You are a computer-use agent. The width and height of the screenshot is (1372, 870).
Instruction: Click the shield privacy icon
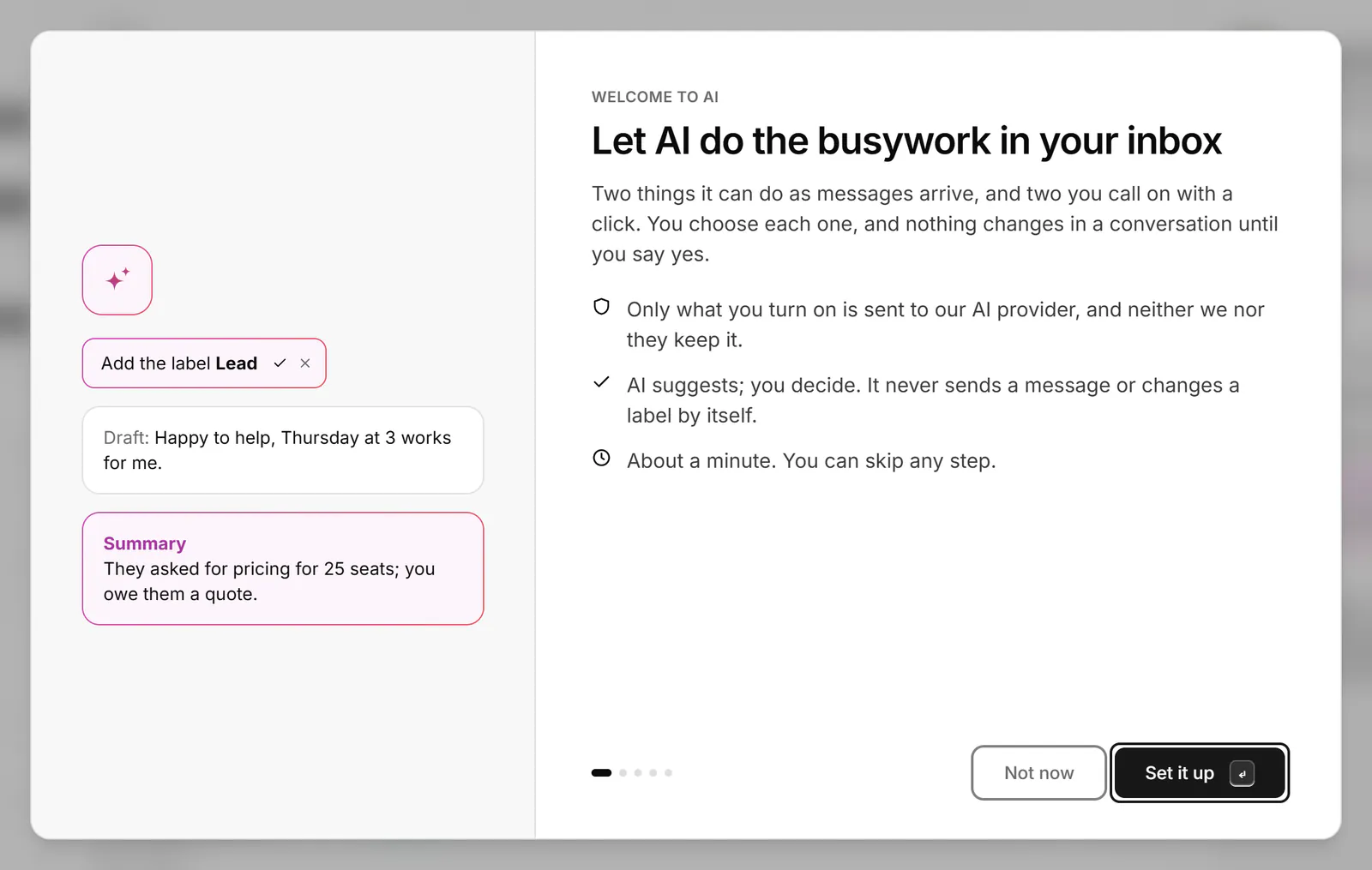coord(602,307)
